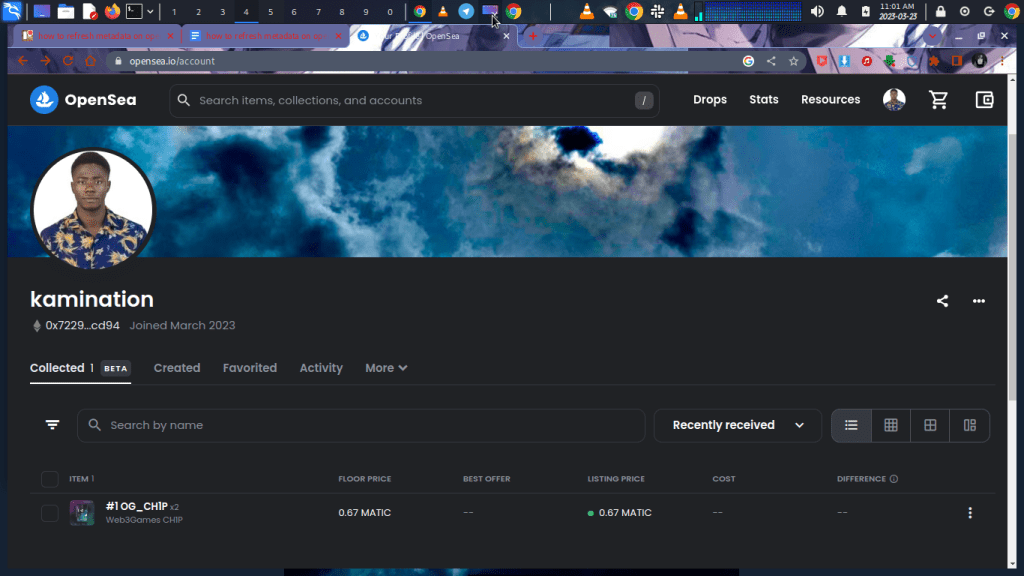The height and width of the screenshot is (576, 1024).
Task: Click the share profile icon
Action: click(x=942, y=301)
